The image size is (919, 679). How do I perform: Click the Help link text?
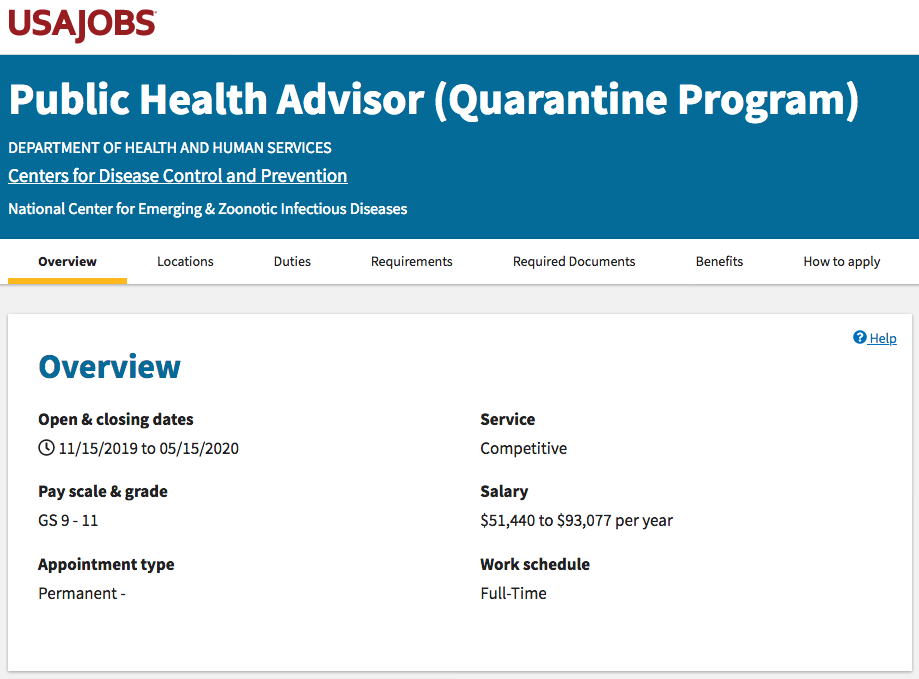[x=883, y=339]
